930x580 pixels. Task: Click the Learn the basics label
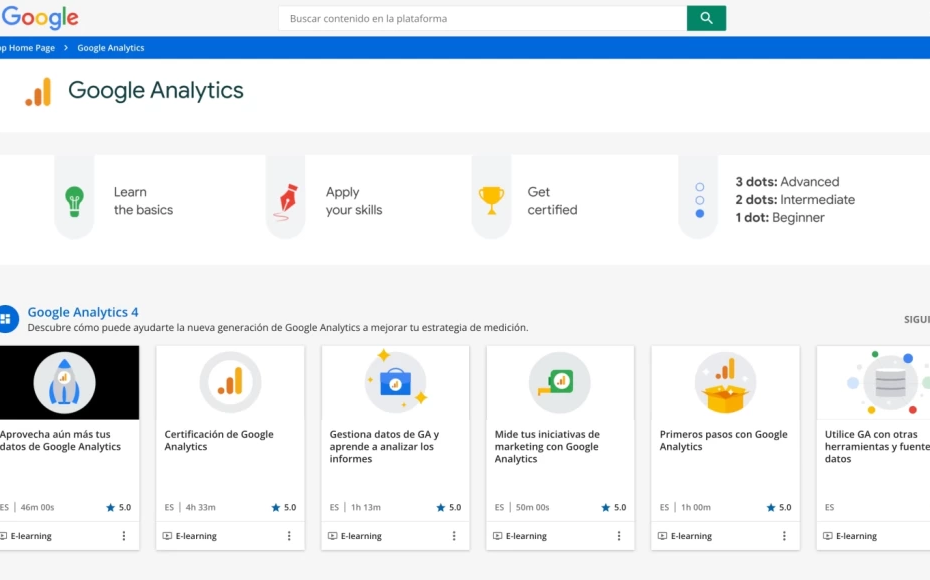pyautogui.click(x=144, y=201)
